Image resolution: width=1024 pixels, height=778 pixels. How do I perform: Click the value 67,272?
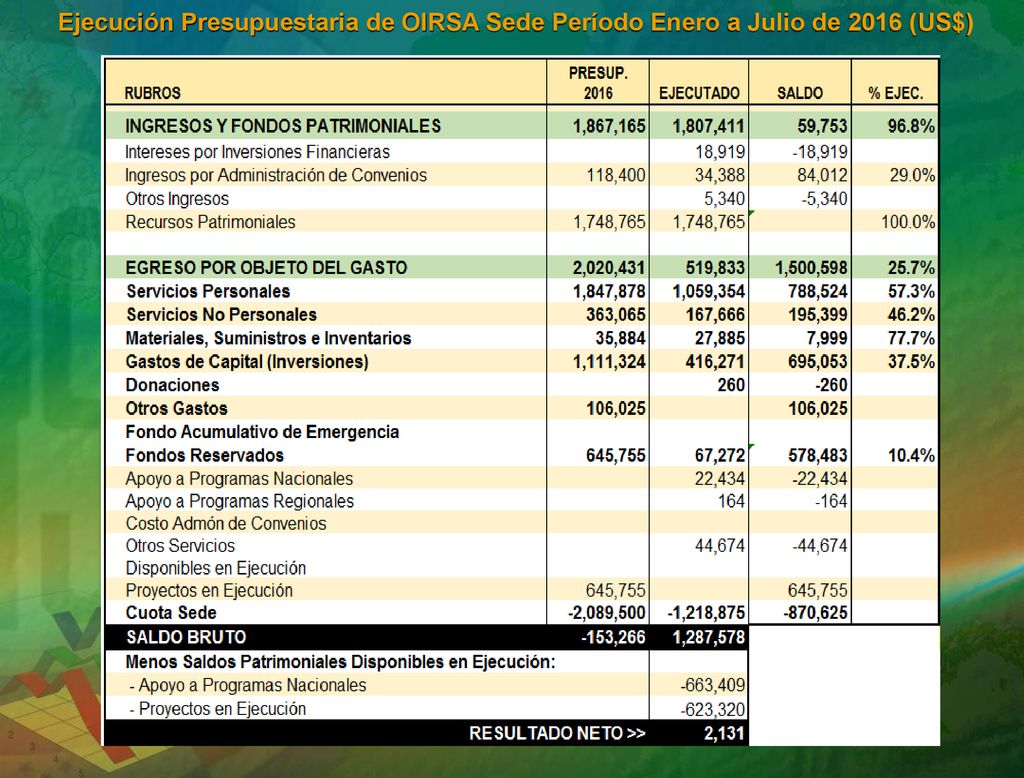720,455
